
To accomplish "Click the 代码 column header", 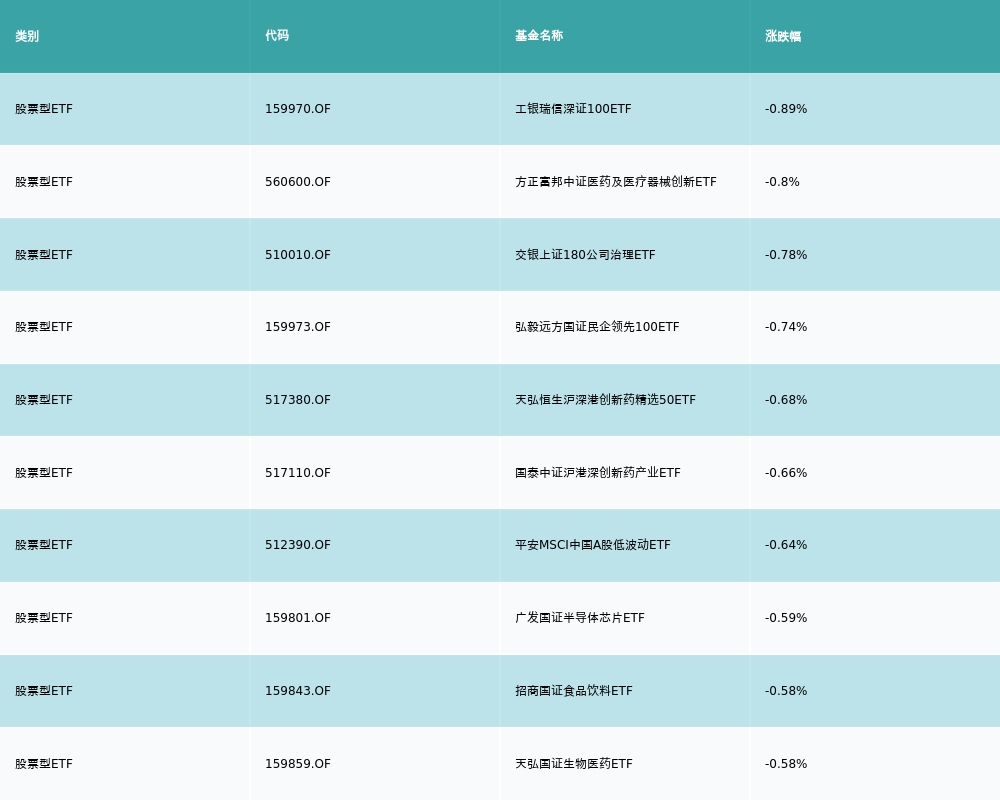I will [x=277, y=36].
